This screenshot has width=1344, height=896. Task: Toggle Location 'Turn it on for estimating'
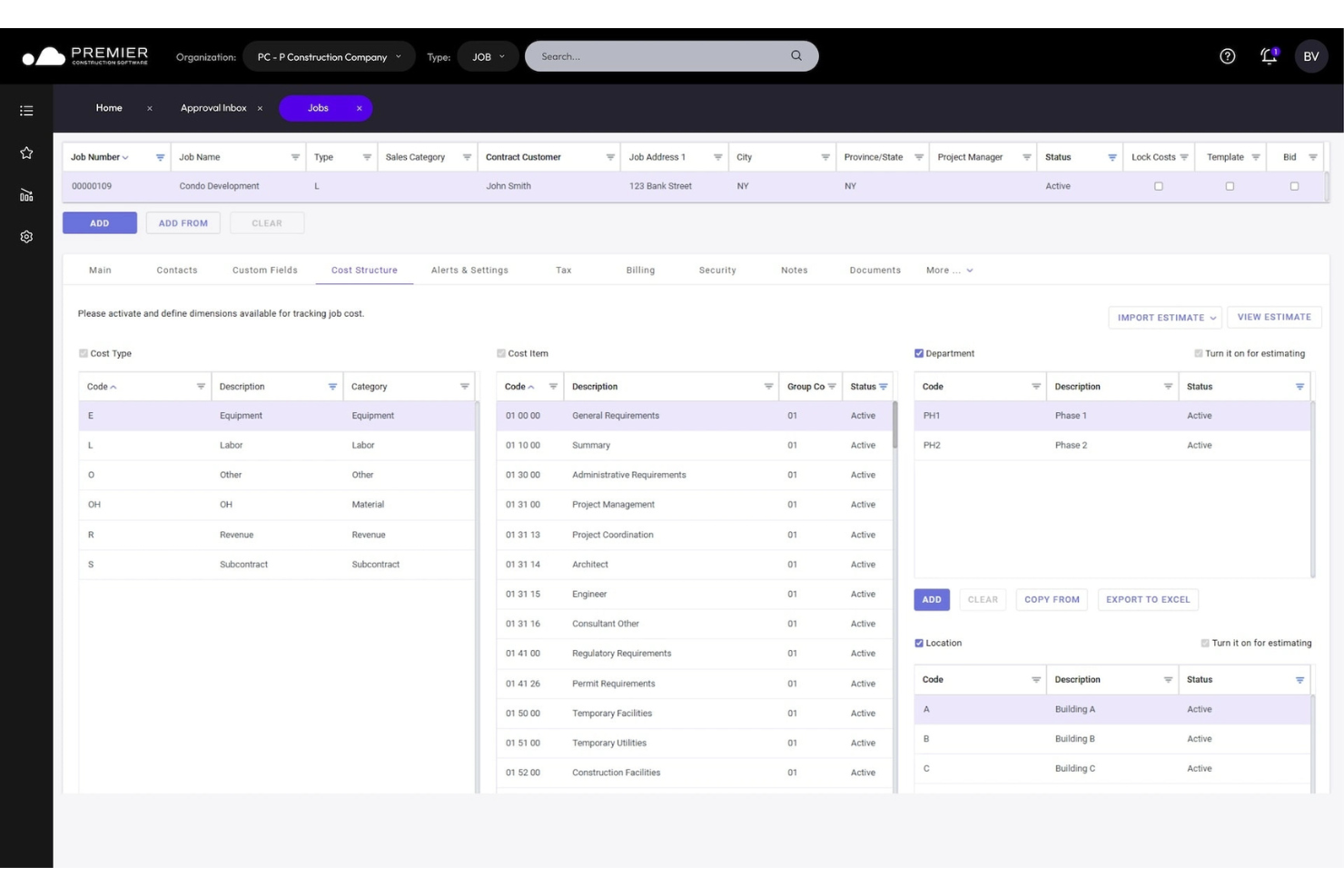coord(1205,643)
